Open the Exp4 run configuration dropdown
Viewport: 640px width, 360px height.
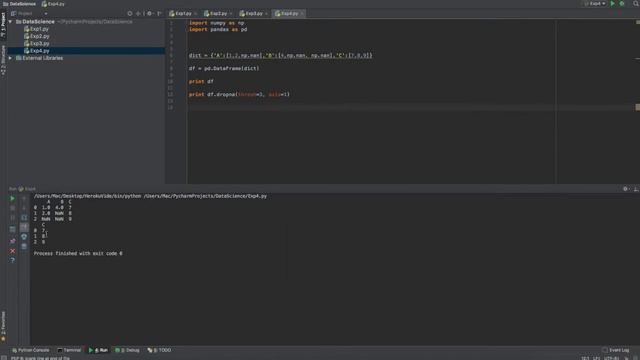click(595, 4)
